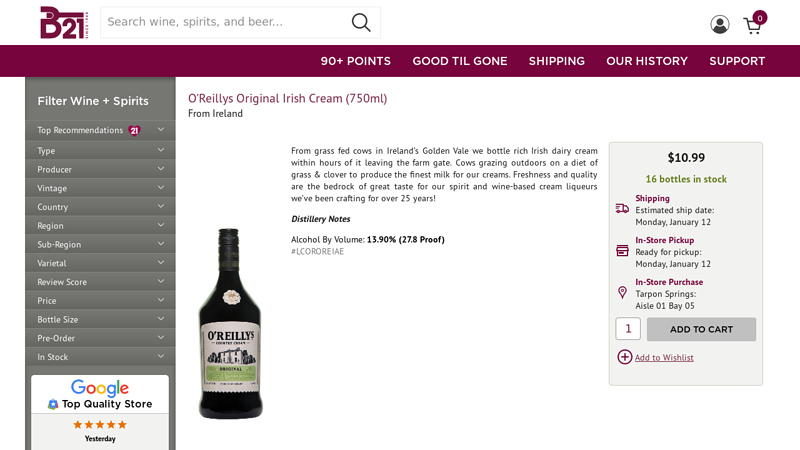Open the 90+ POINTS menu item

click(x=356, y=61)
